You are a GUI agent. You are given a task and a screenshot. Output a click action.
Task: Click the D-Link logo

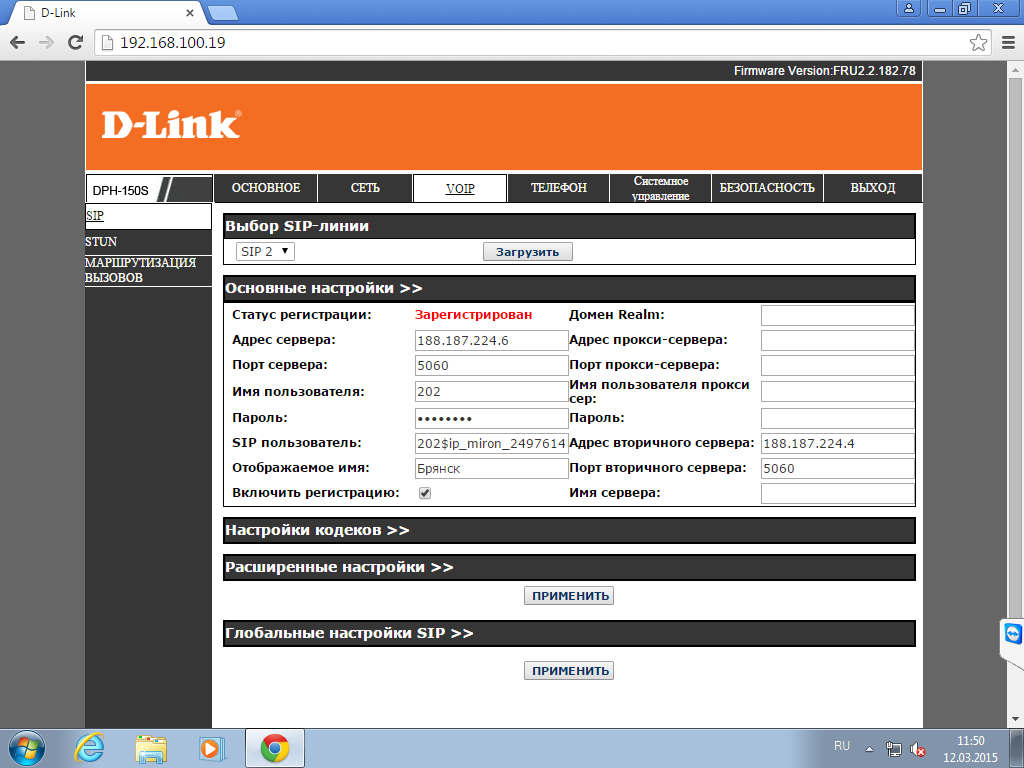point(171,125)
